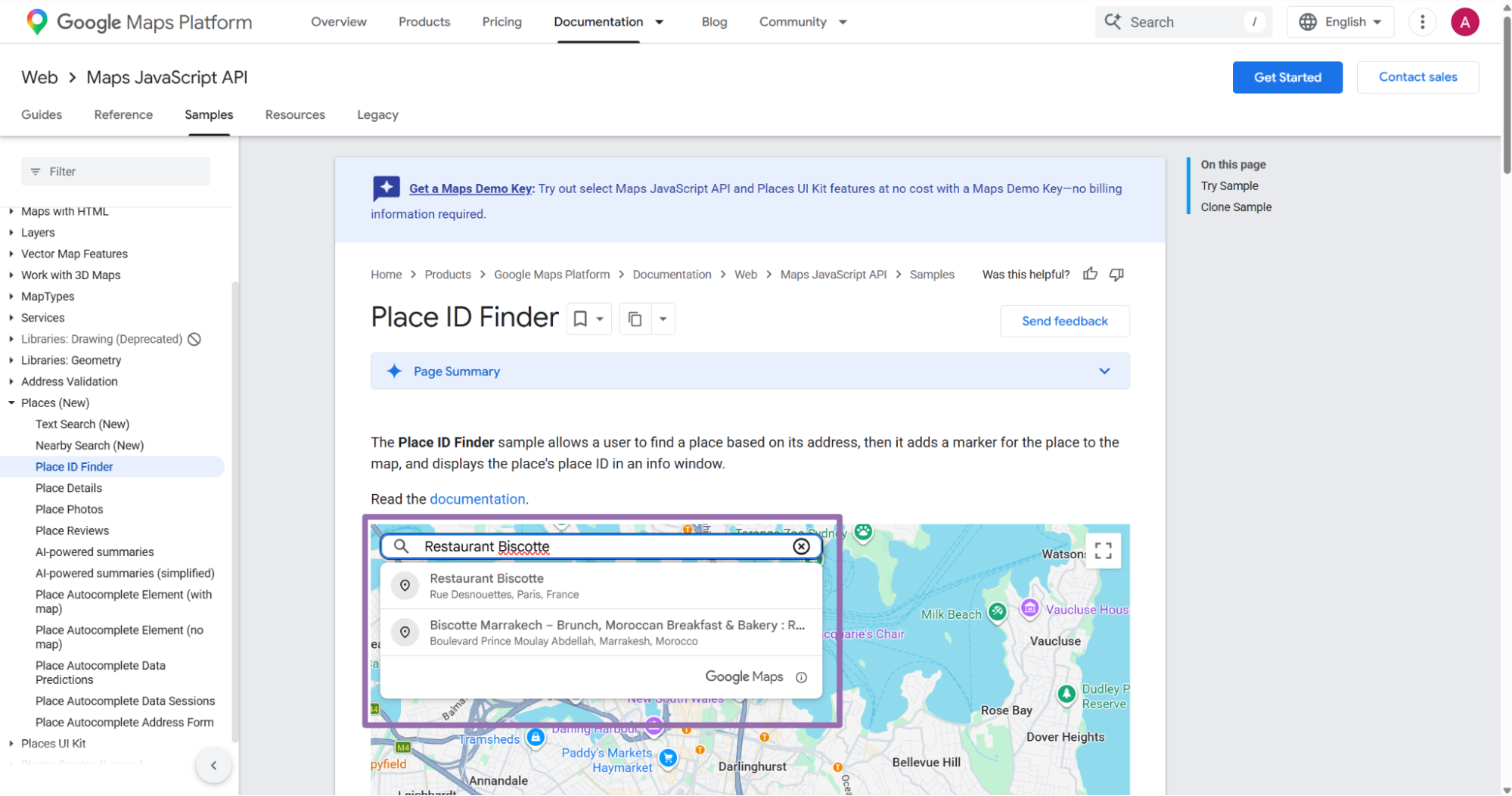1512x796 pixels.
Task: Click the Paddy's Markets Haymarket marker
Action: click(x=668, y=757)
